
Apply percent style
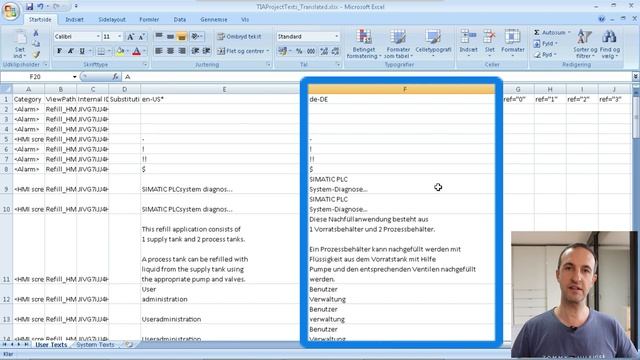299,51
